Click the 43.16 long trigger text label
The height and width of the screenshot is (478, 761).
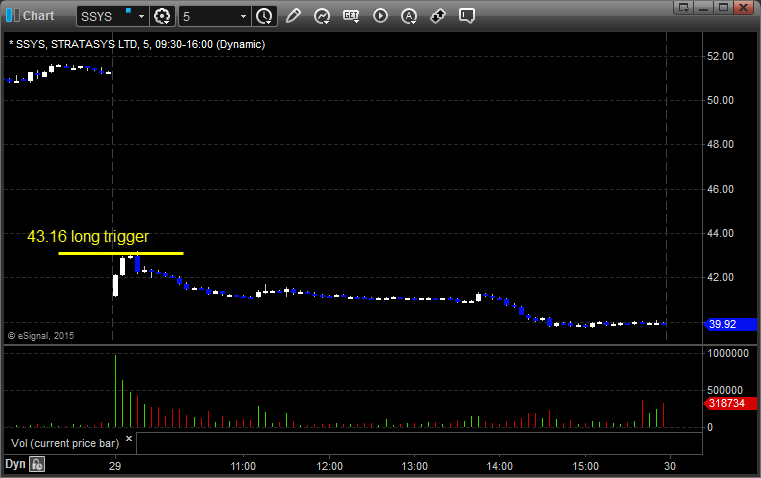[88, 237]
